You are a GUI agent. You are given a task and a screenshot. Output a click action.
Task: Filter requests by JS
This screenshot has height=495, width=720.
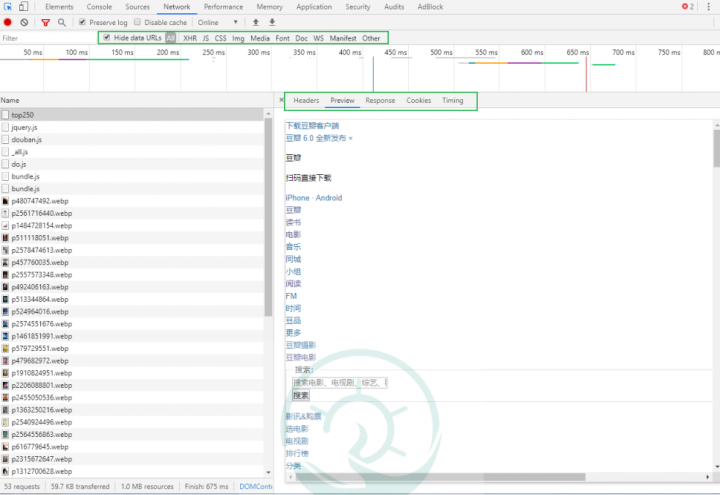pyautogui.click(x=206, y=38)
